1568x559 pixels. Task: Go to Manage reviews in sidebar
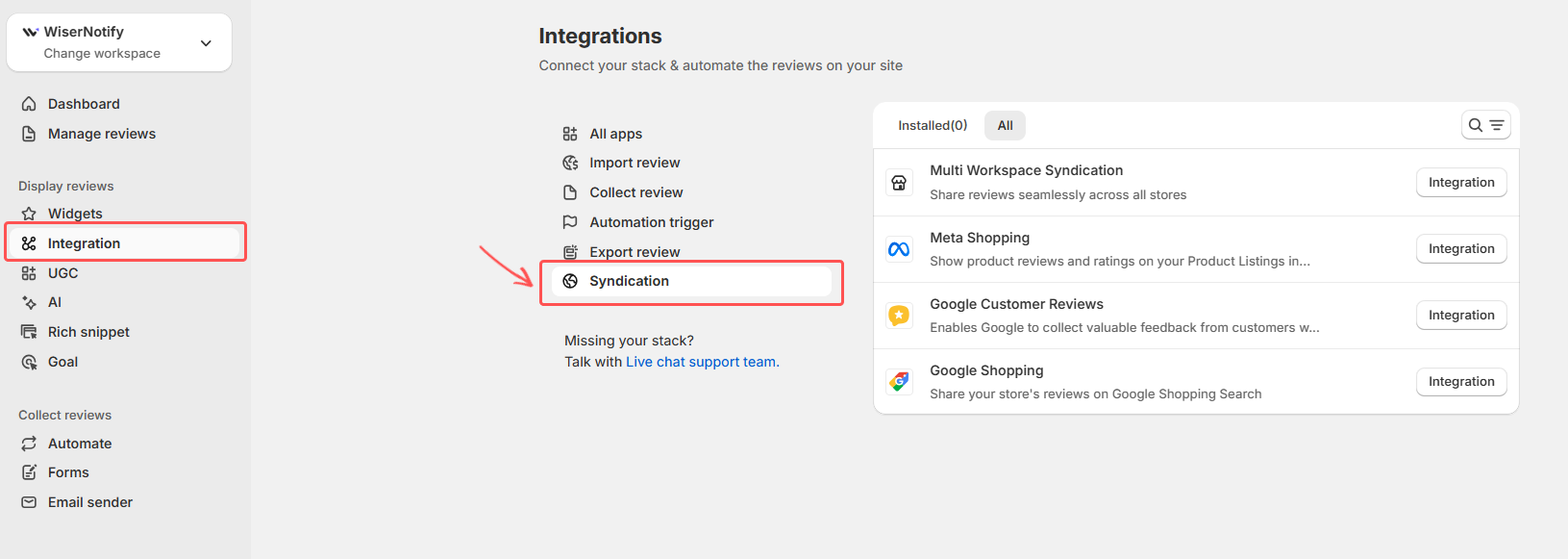[x=101, y=134]
